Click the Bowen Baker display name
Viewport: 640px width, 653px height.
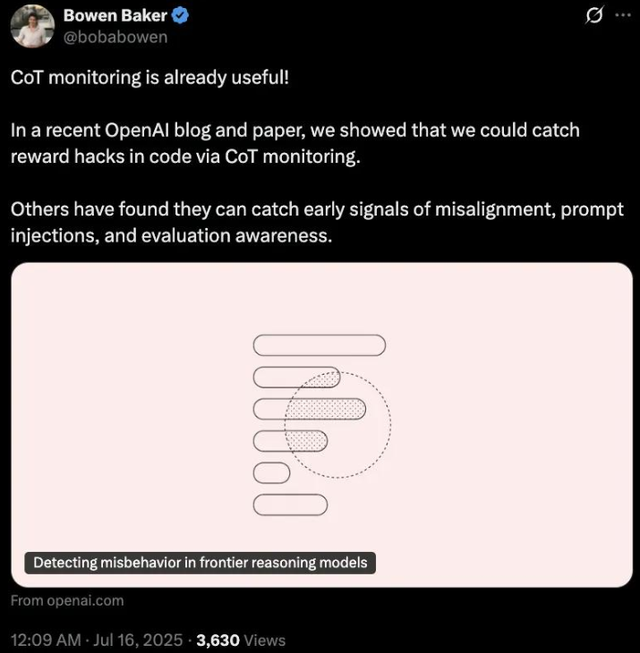coord(115,15)
